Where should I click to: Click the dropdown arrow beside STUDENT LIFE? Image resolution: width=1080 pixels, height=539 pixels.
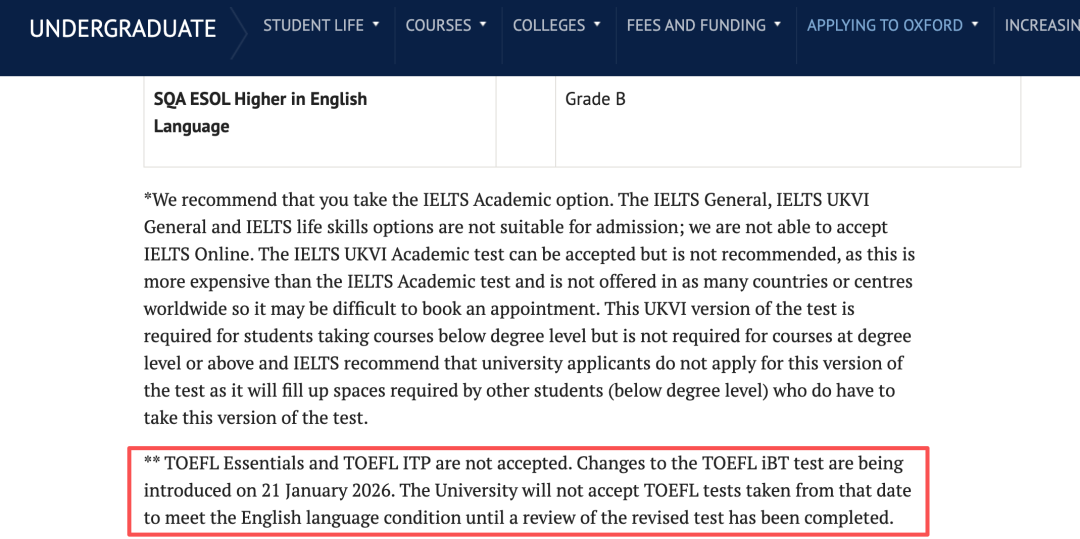tap(376, 25)
